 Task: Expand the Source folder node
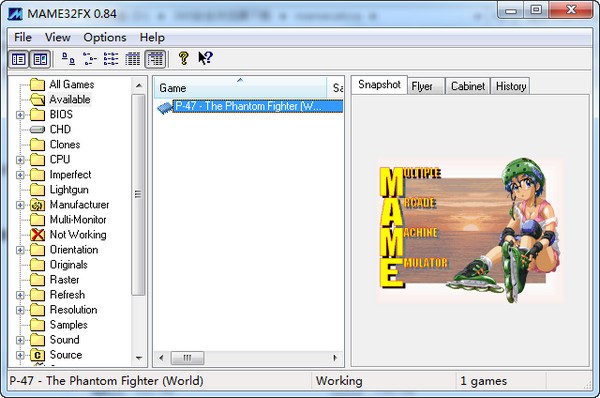click(20, 356)
